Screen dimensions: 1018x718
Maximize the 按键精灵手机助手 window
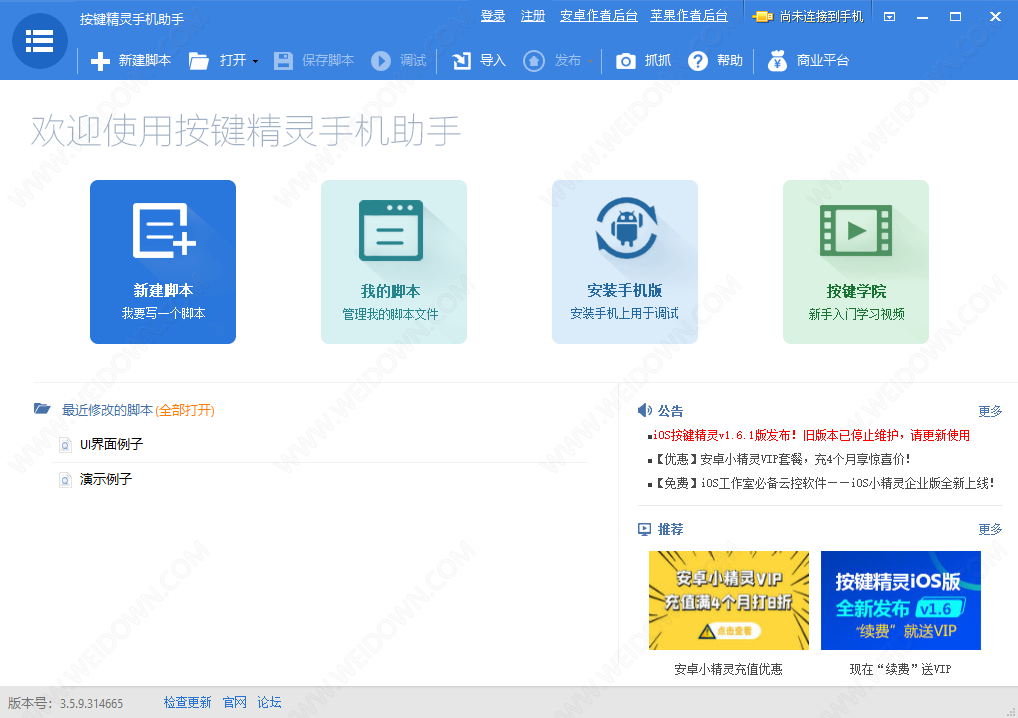[955, 17]
